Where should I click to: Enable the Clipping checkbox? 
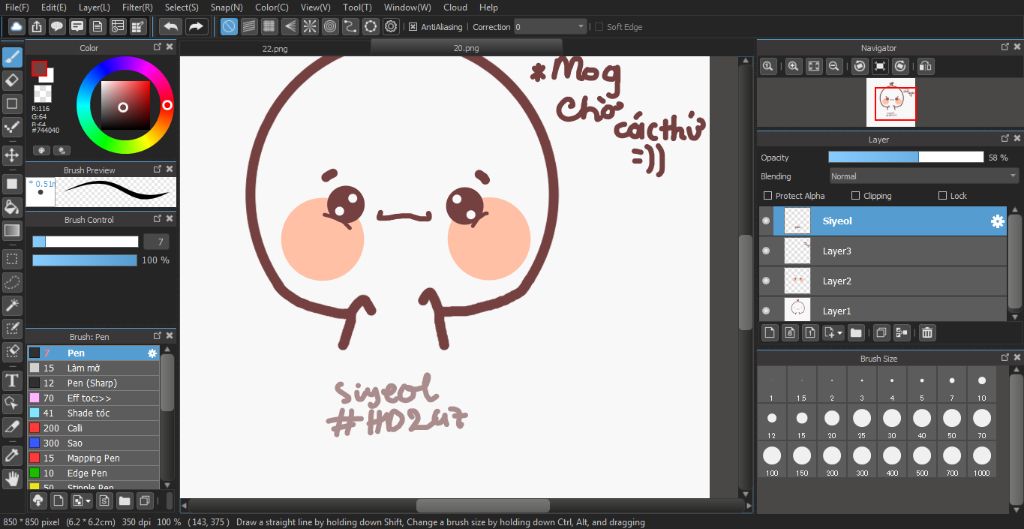[856, 196]
